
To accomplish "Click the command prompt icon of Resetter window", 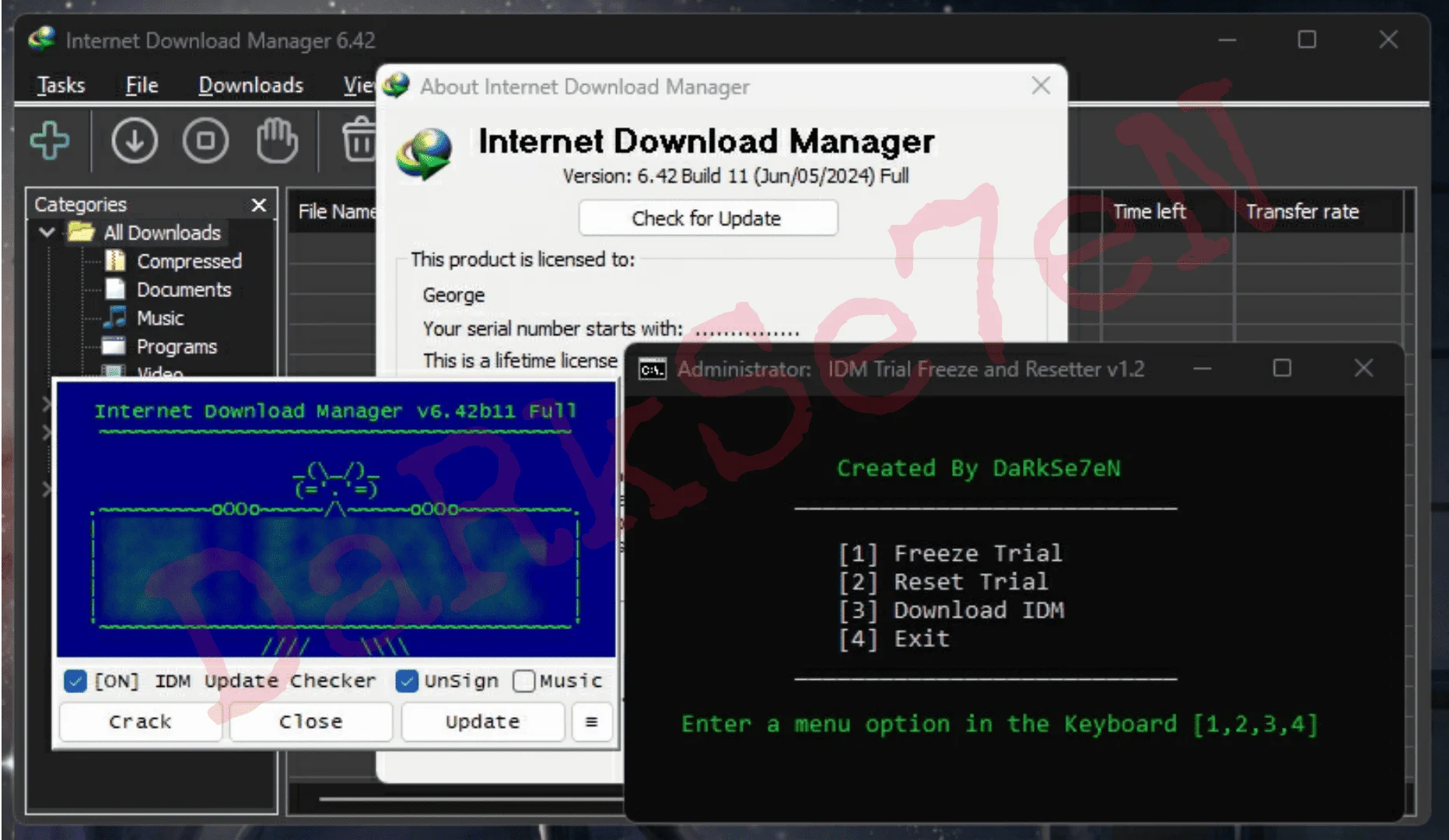I will (652, 369).
